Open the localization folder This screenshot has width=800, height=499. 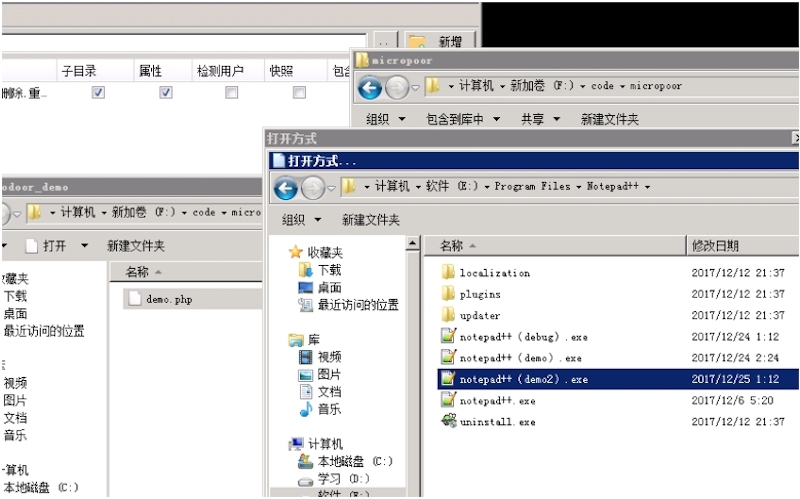pos(448,272)
